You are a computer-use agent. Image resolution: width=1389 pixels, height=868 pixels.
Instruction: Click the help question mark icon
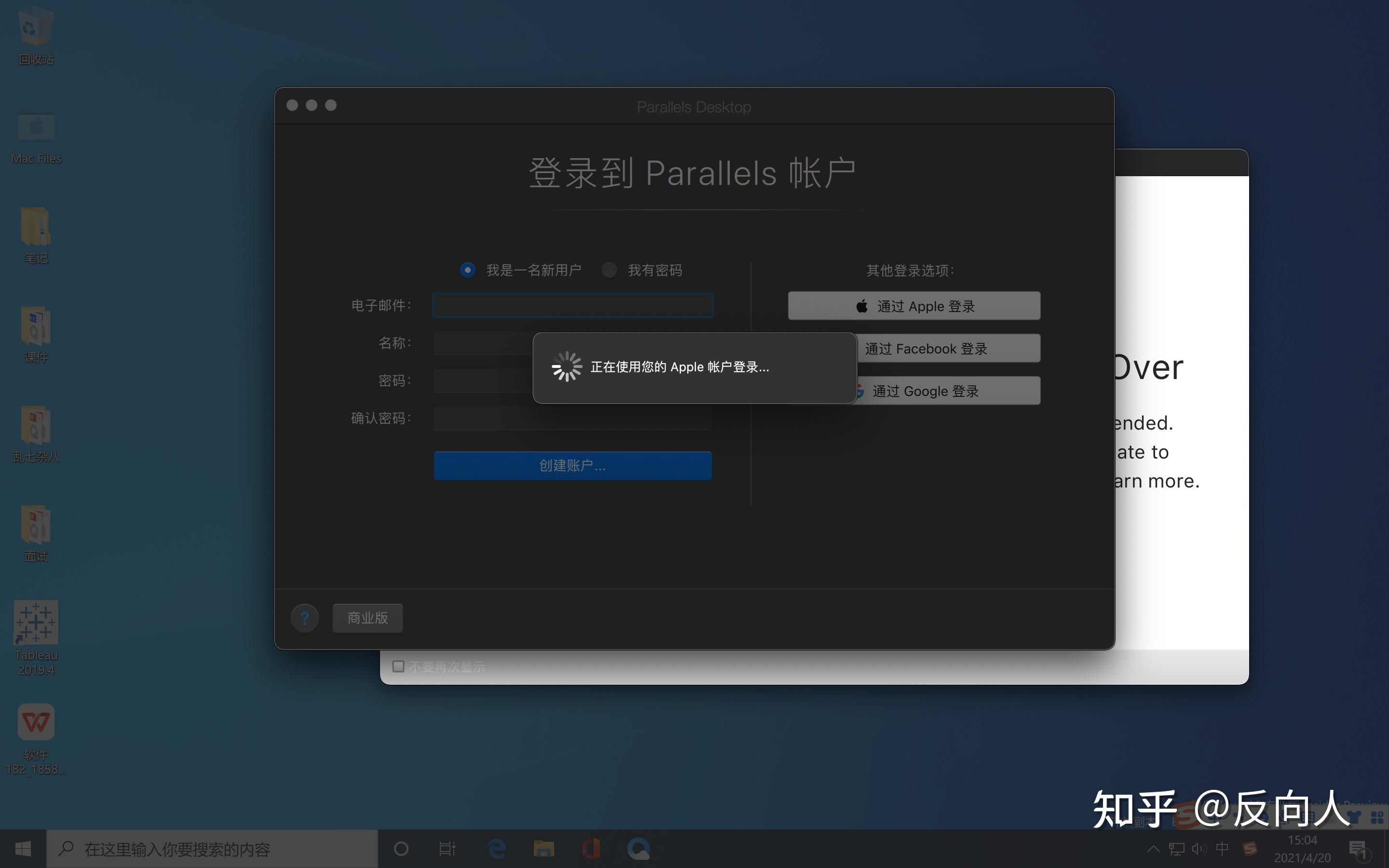pyautogui.click(x=305, y=618)
